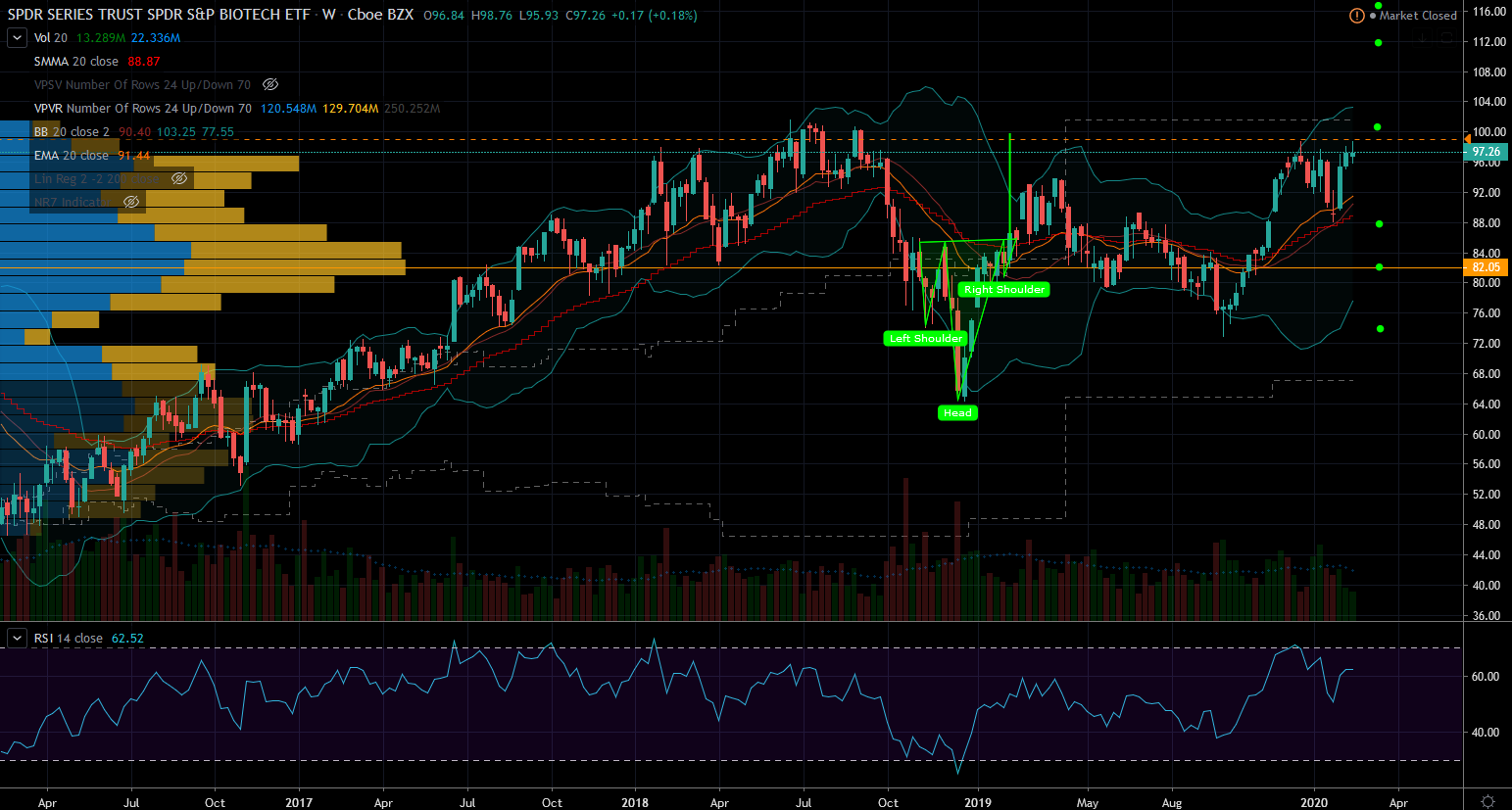Select the SMMA 20 close legend
1512x810 pixels.
pos(76,62)
